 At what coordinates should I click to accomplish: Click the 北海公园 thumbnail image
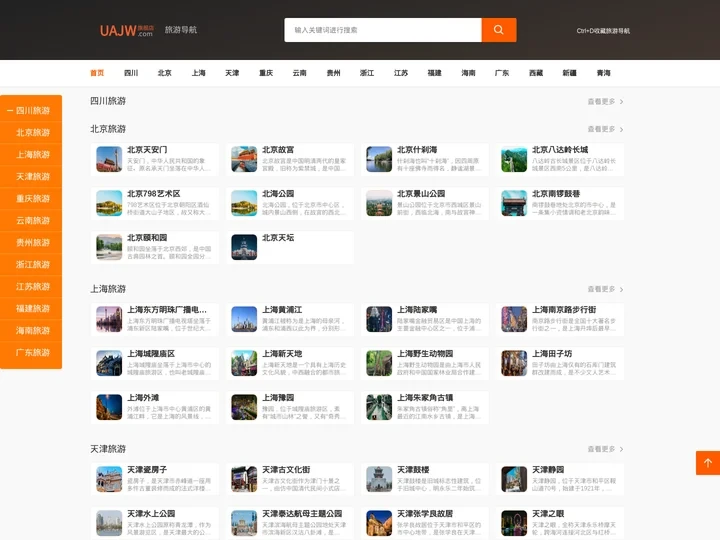click(244, 203)
